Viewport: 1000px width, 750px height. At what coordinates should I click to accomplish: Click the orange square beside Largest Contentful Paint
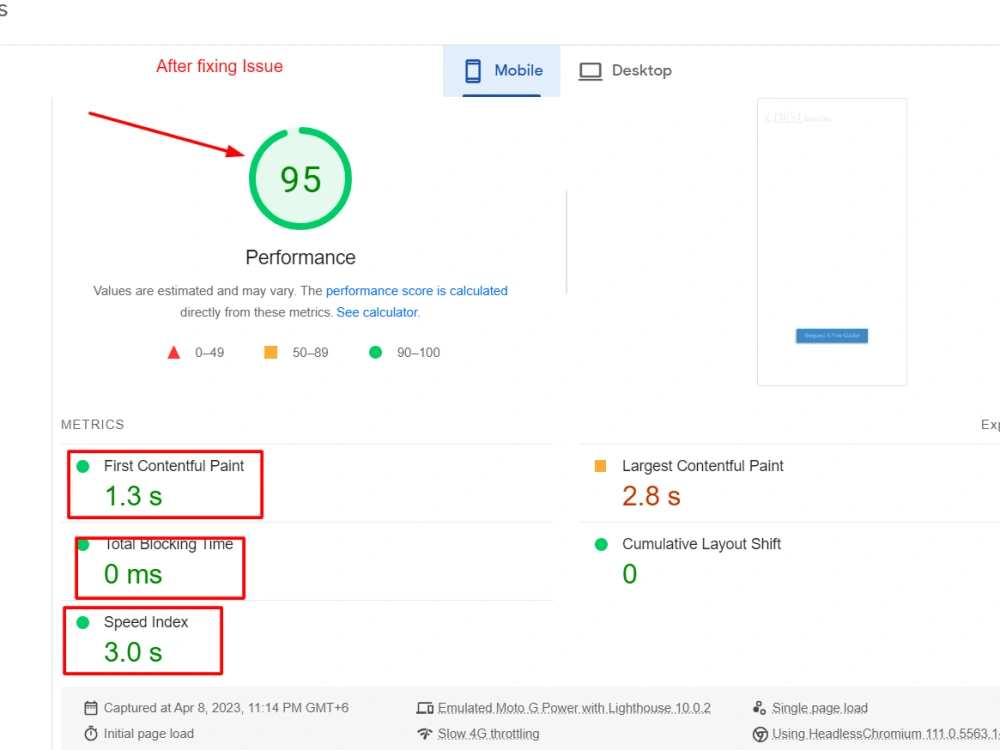coord(600,466)
